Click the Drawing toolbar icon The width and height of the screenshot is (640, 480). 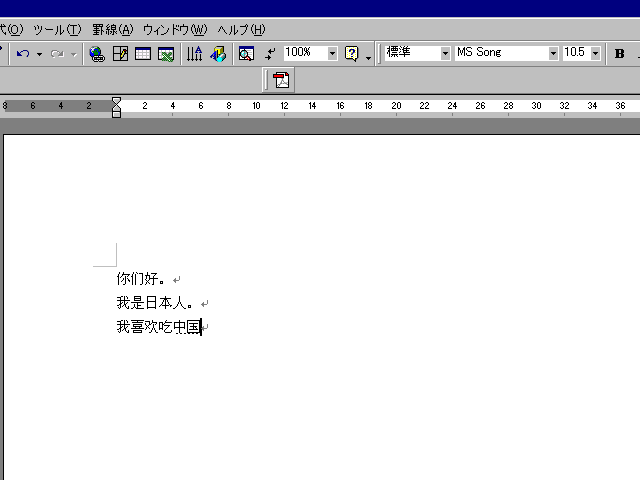coord(218,53)
